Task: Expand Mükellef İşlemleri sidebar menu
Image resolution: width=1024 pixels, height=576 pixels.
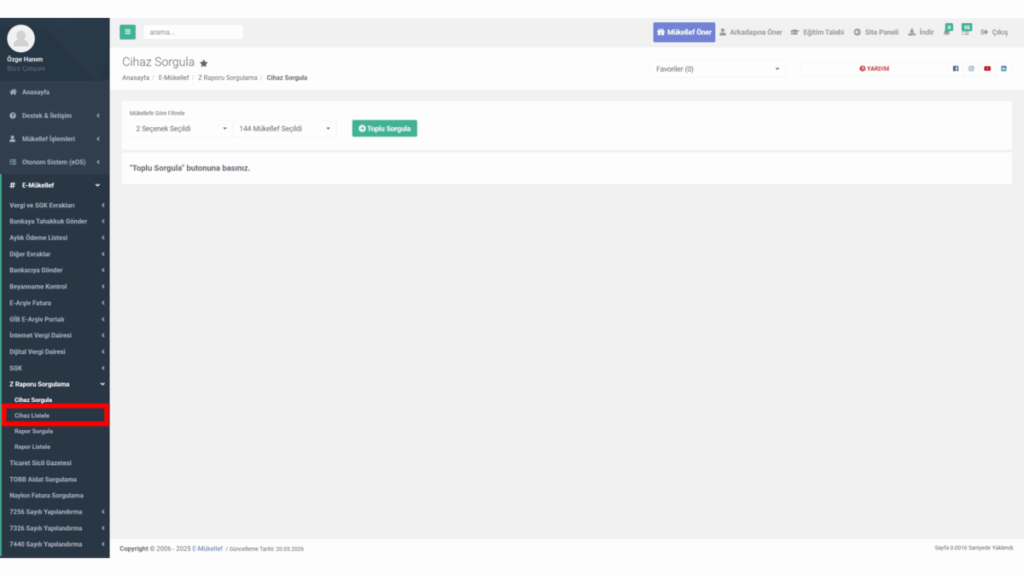Action: pos(55,139)
